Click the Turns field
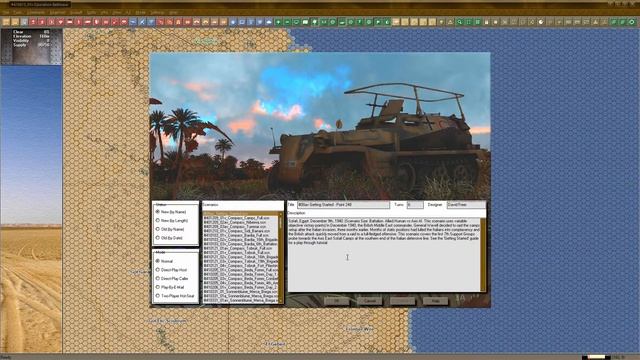640x360 pixels. pos(415,204)
